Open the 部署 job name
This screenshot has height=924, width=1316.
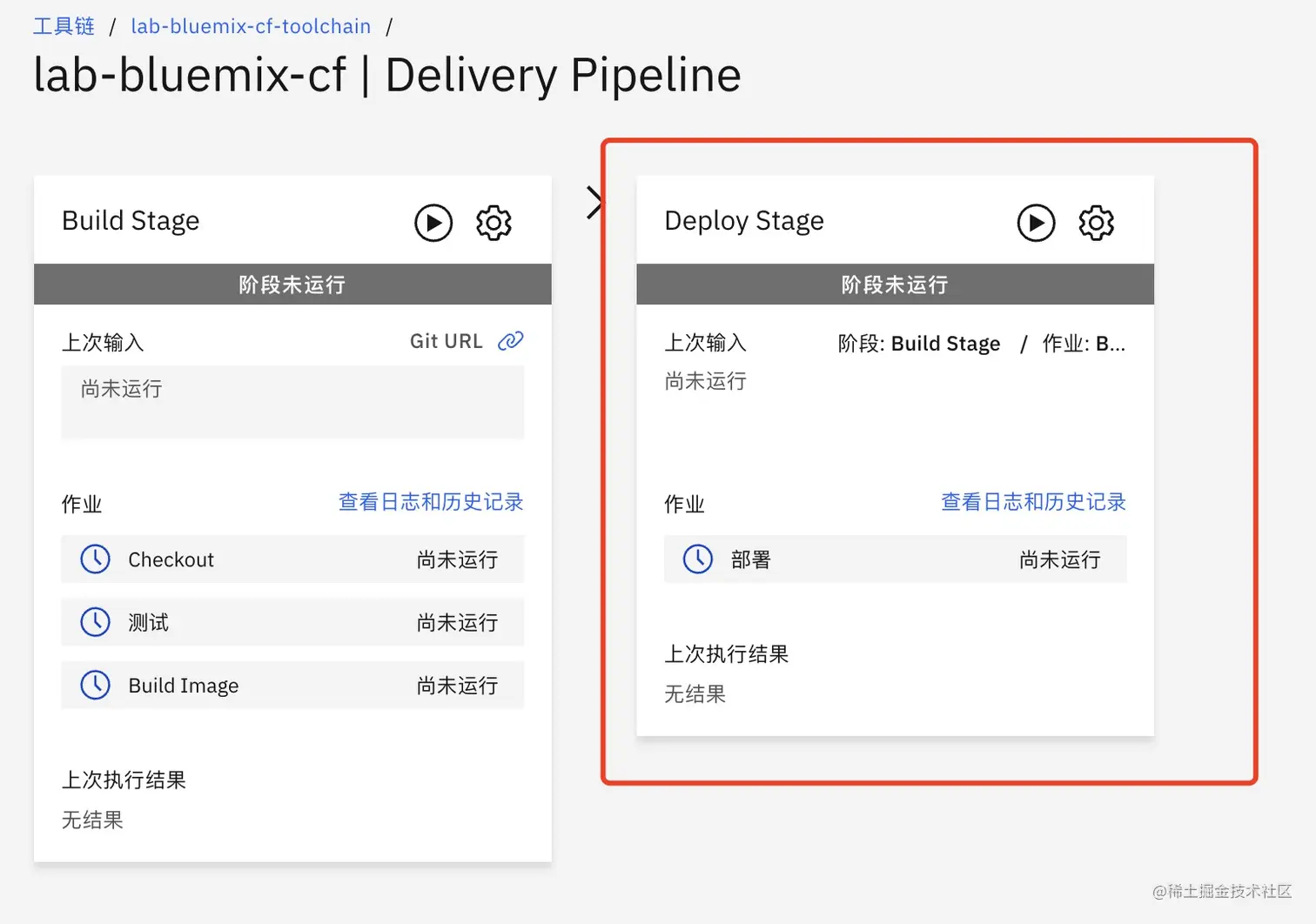click(x=751, y=559)
